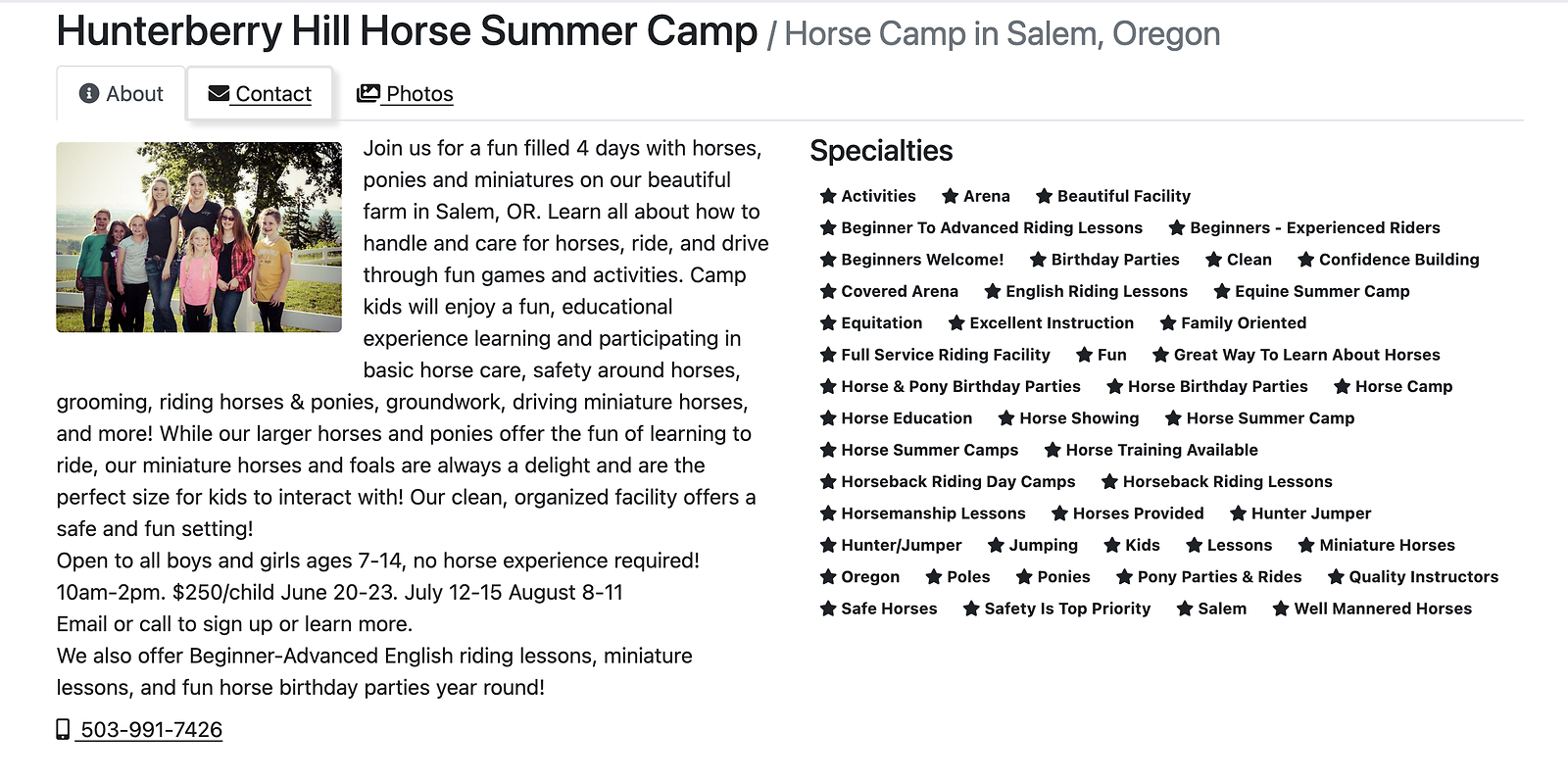Image resolution: width=1568 pixels, height=780 pixels.
Task: Click the star icon next to Activities
Action: 828,196
